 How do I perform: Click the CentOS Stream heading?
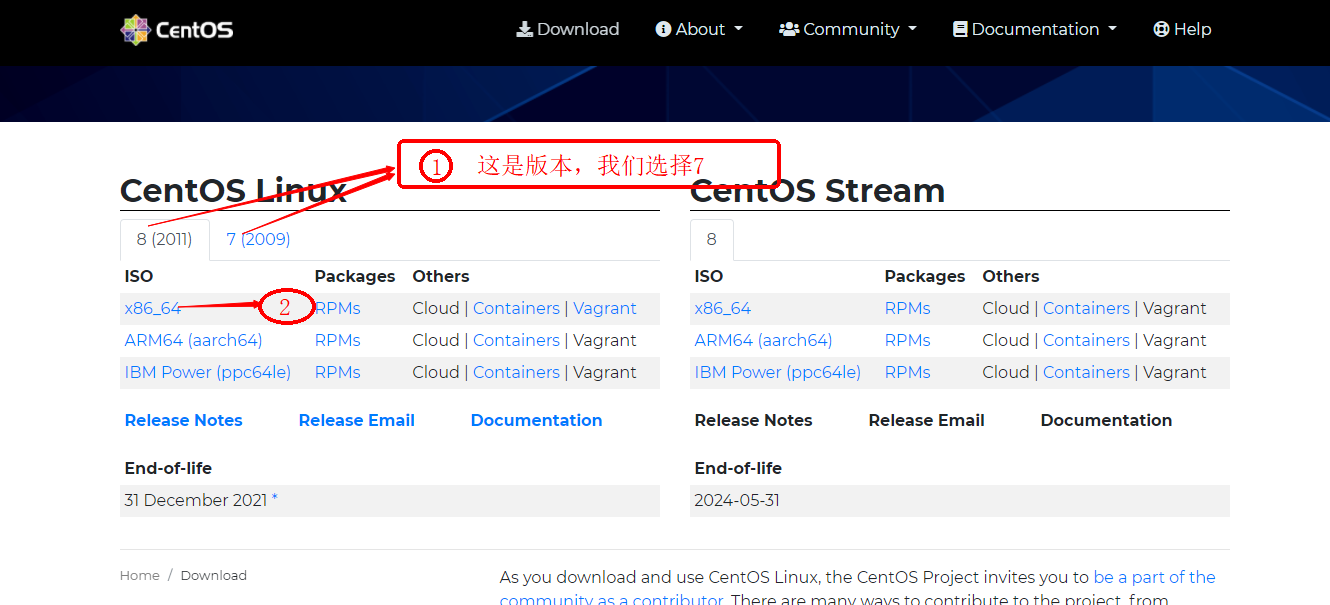pyautogui.click(x=817, y=190)
